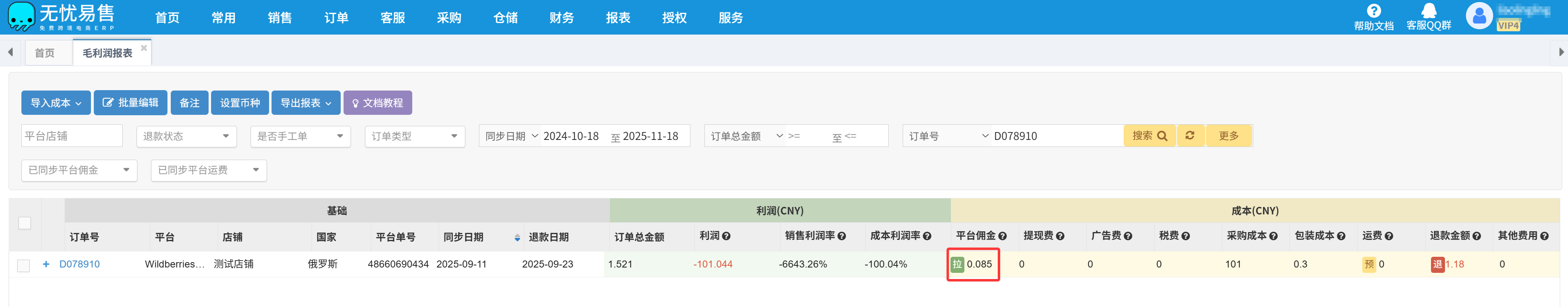Click the green 拉 badge in commission cell
Viewport: 1568px width, 307px height.
pyautogui.click(x=957, y=264)
